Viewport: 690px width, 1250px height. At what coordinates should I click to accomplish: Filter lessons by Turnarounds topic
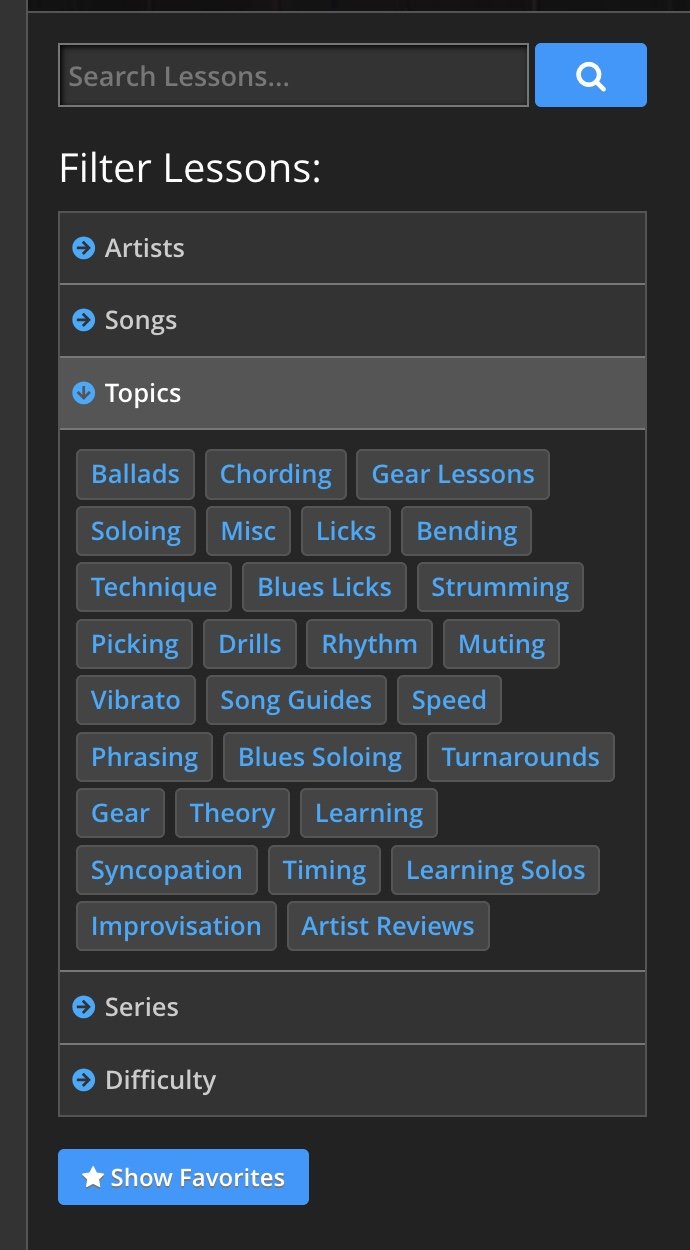click(x=520, y=757)
